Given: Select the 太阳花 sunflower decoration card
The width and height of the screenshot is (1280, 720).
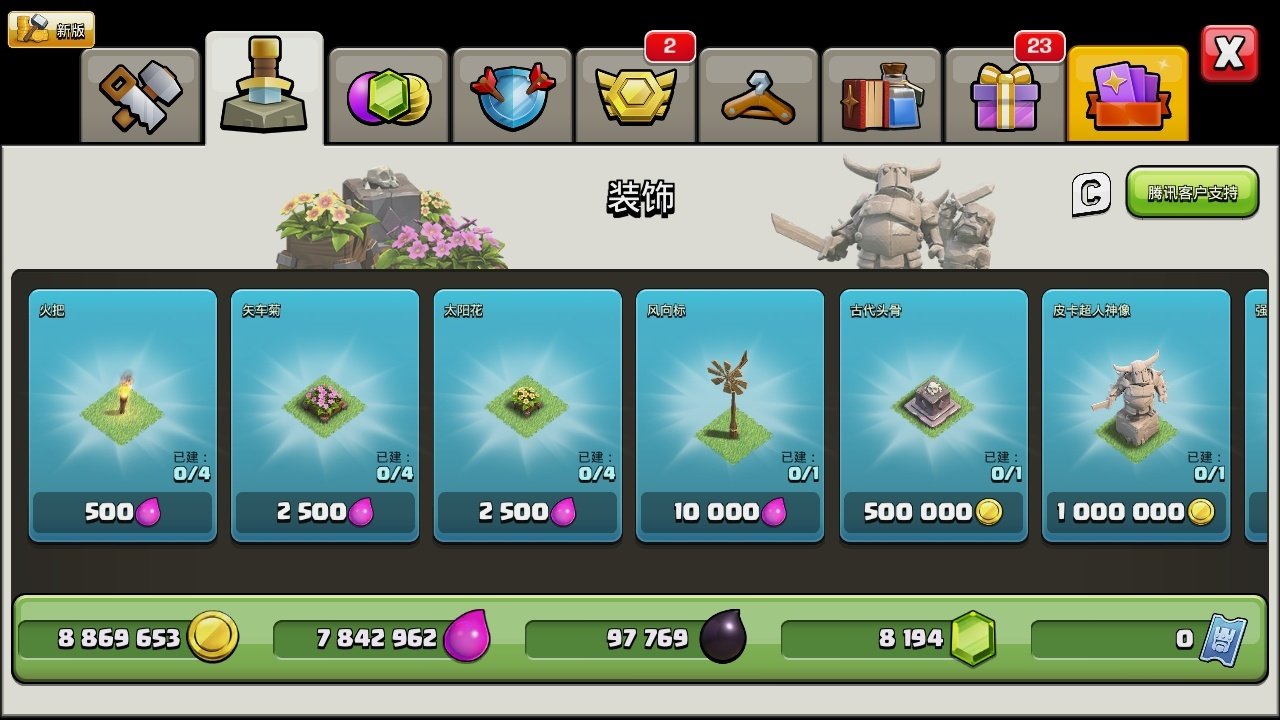Looking at the screenshot, I should click(527, 416).
